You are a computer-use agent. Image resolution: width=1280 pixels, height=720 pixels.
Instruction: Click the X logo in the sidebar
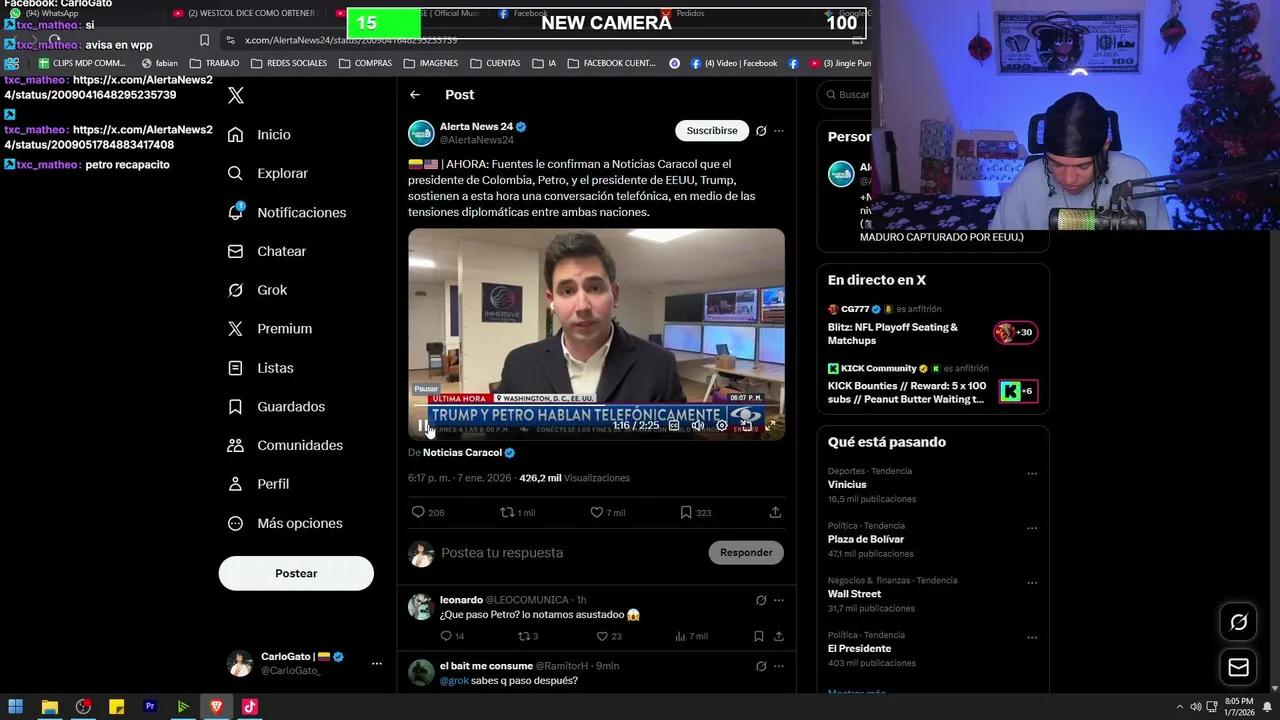point(236,95)
